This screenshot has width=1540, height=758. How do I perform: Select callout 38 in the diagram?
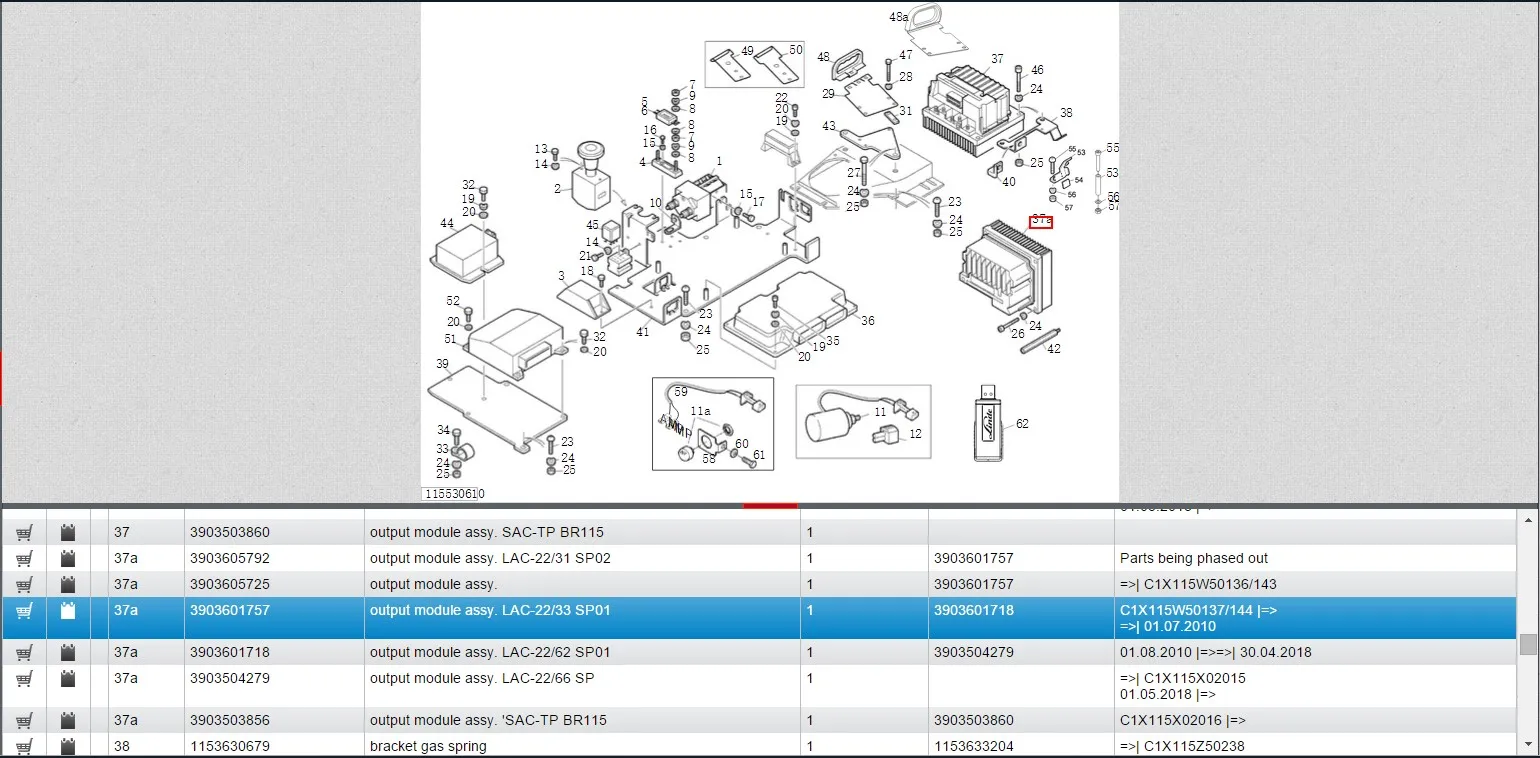pyautogui.click(x=1066, y=113)
